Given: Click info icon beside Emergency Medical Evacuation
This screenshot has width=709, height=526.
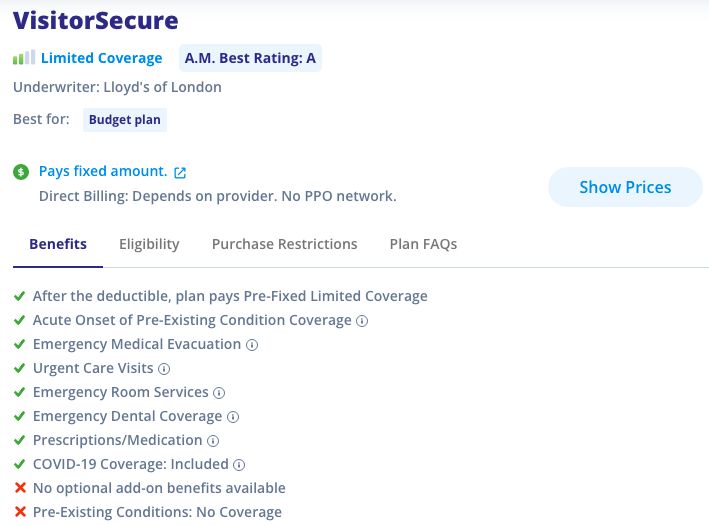Looking at the screenshot, I should pyautogui.click(x=252, y=345).
